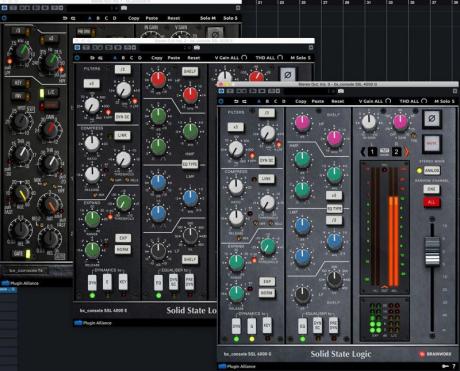Click compressor ratio knob in front window

point(236,187)
